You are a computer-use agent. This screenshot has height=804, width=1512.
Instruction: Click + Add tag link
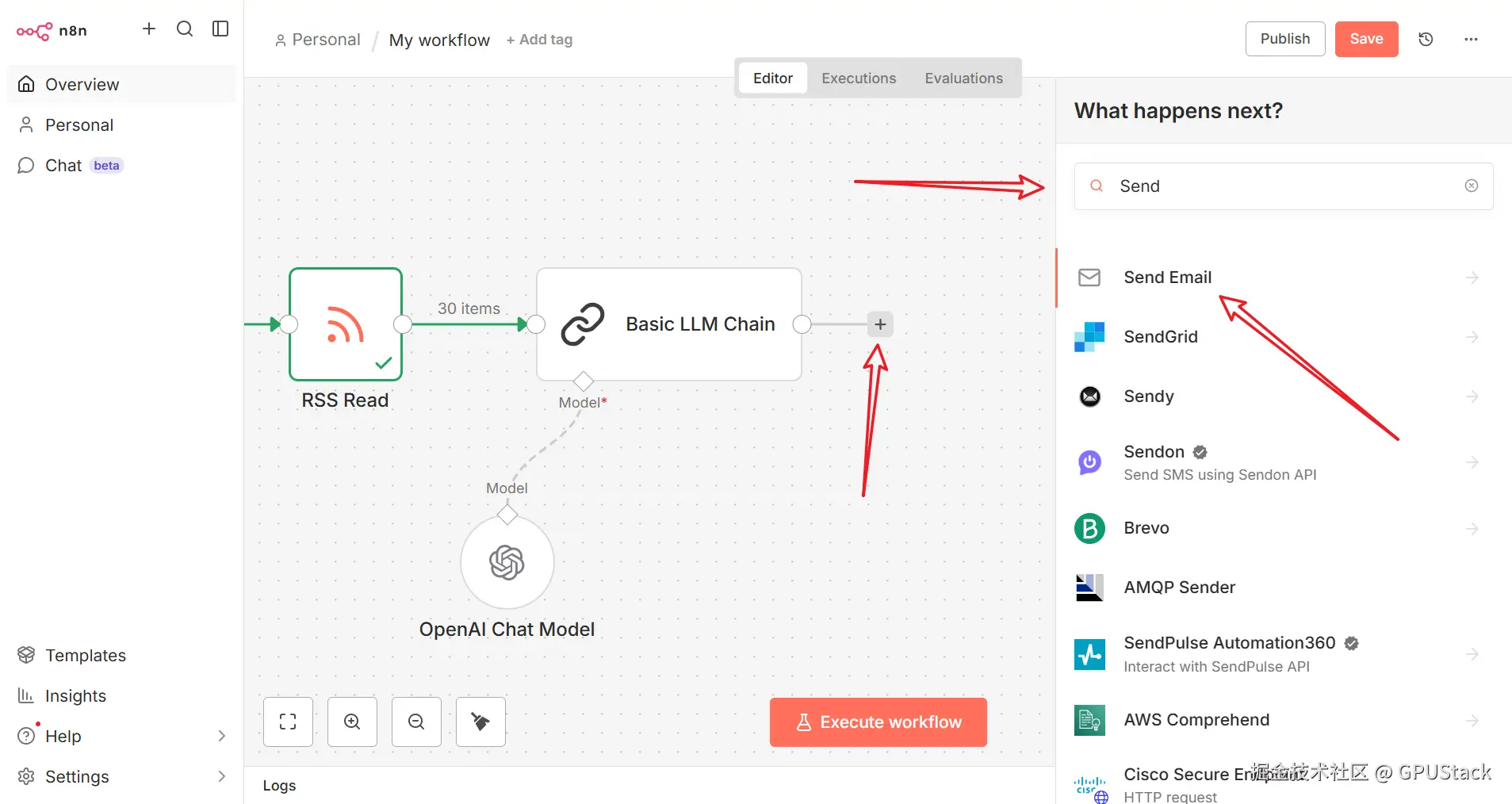(x=539, y=40)
